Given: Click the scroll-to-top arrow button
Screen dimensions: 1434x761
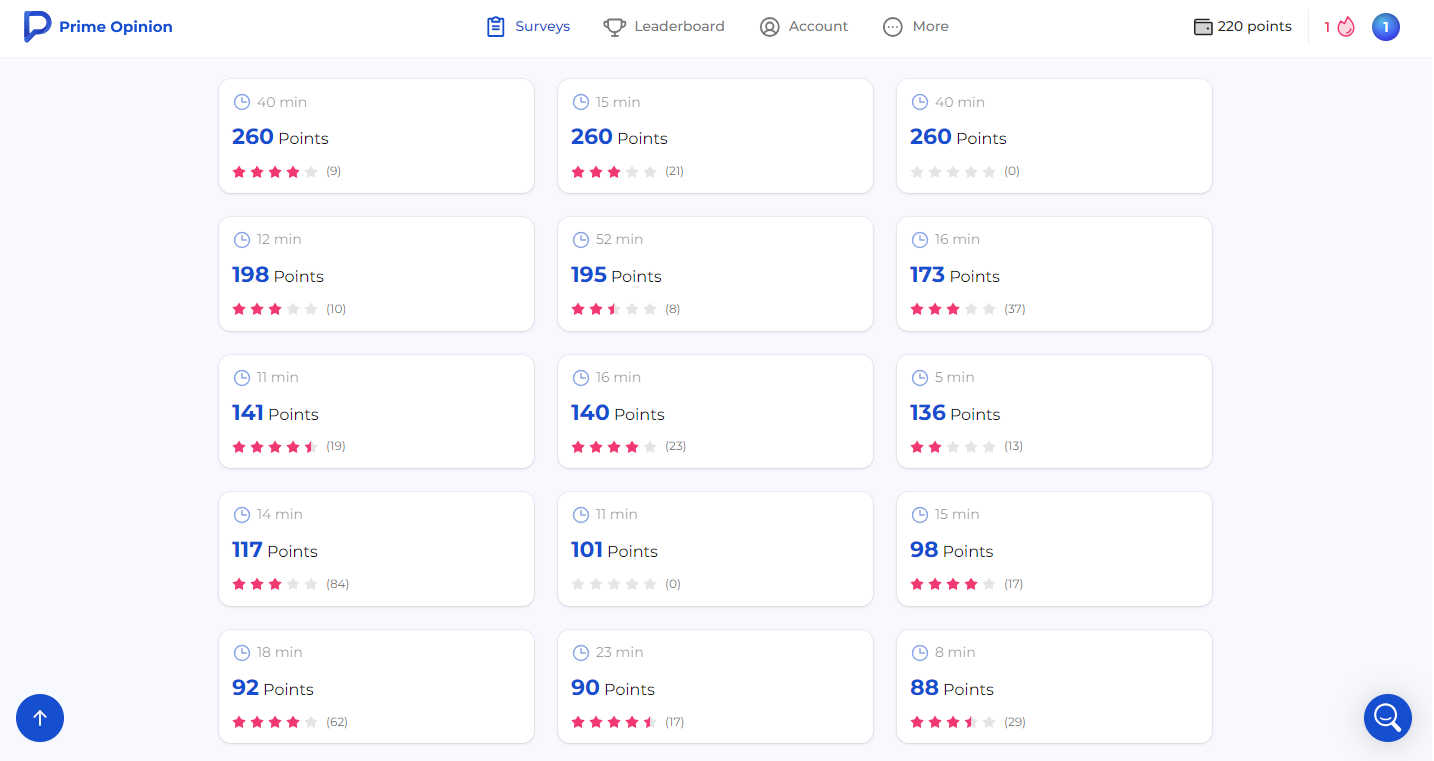Looking at the screenshot, I should pos(40,717).
